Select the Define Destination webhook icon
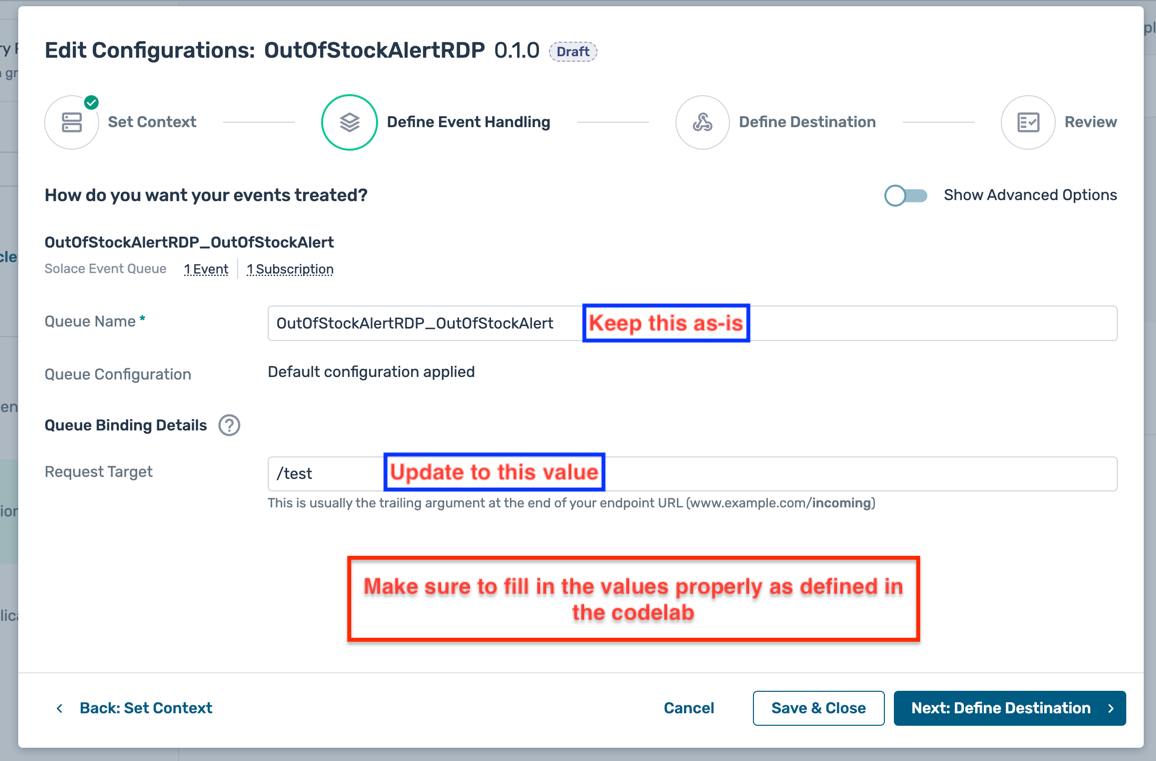The image size is (1156, 761). [702, 122]
